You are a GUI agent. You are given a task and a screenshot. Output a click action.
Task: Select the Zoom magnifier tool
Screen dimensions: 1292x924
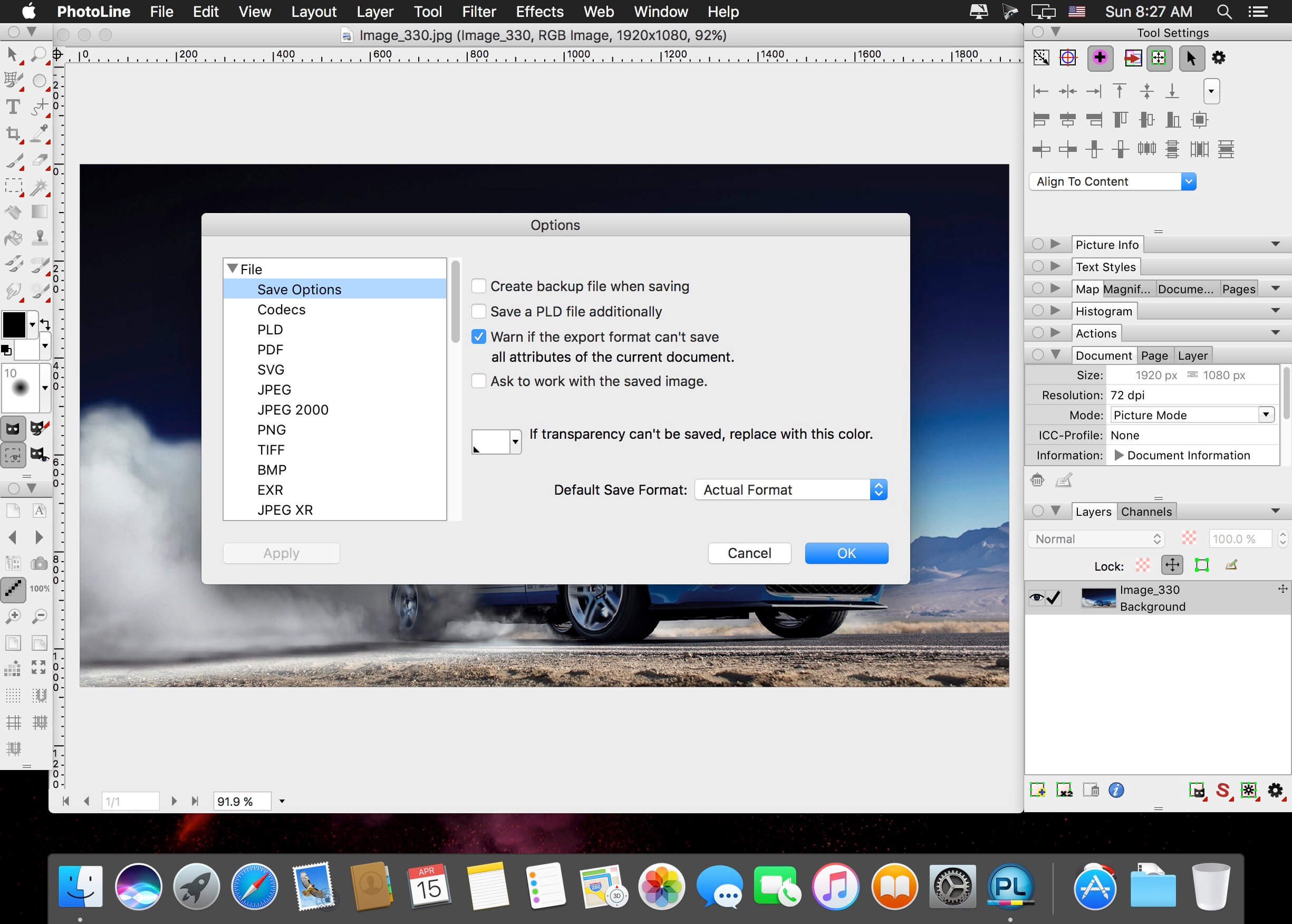coord(38,54)
